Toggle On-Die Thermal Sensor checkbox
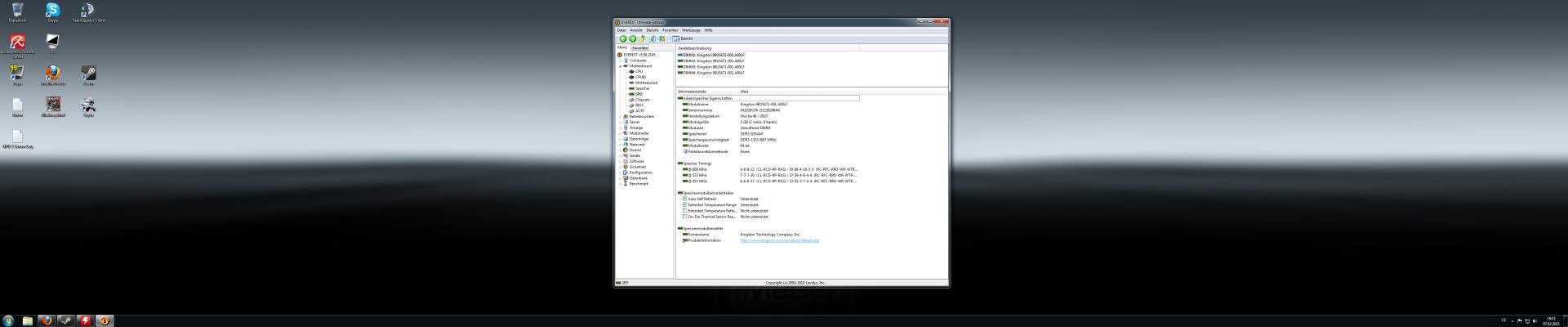The width and height of the screenshot is (1568, 327). 685,217
